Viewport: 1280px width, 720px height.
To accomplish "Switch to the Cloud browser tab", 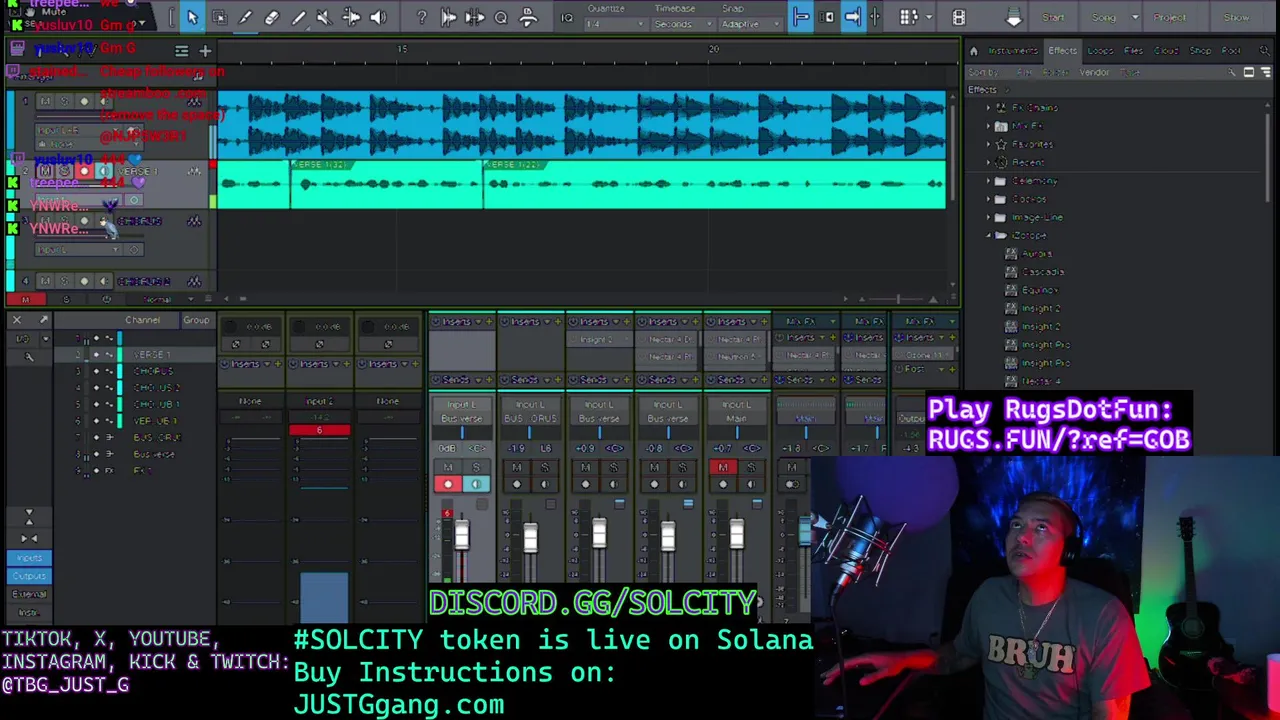I will [x=1166, y=51].
